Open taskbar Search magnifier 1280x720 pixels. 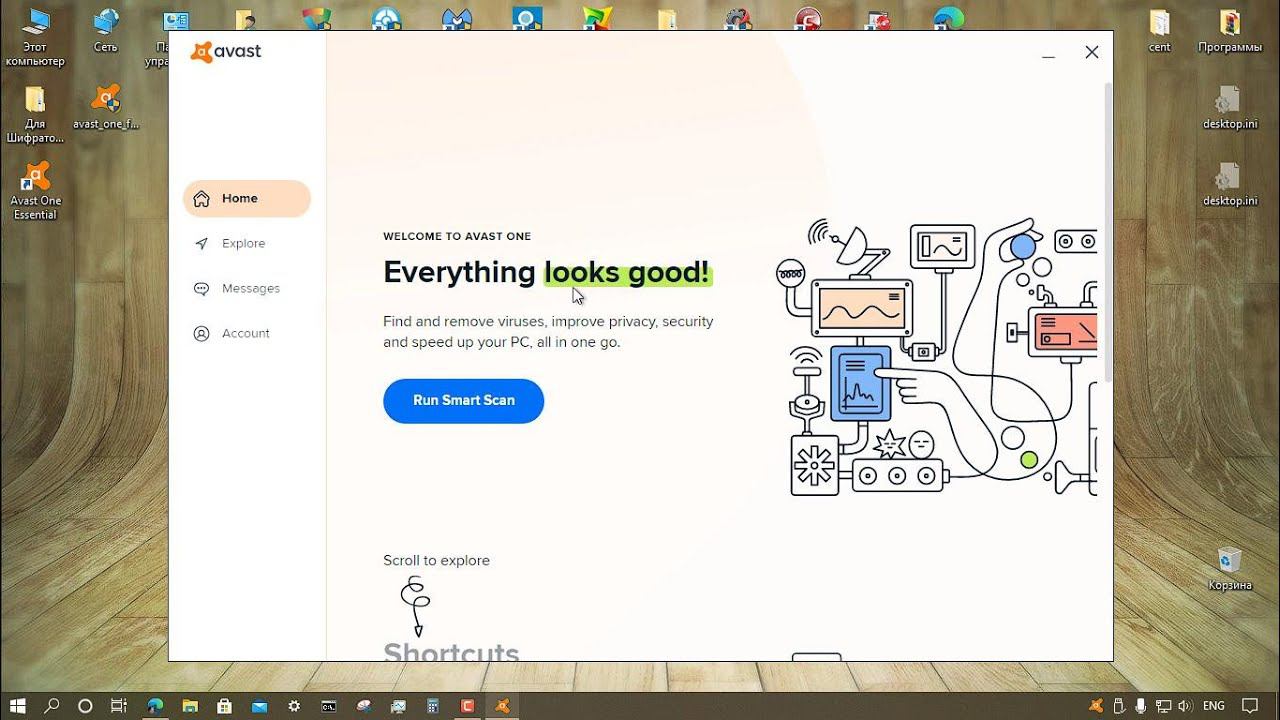[x=52, y=706]
